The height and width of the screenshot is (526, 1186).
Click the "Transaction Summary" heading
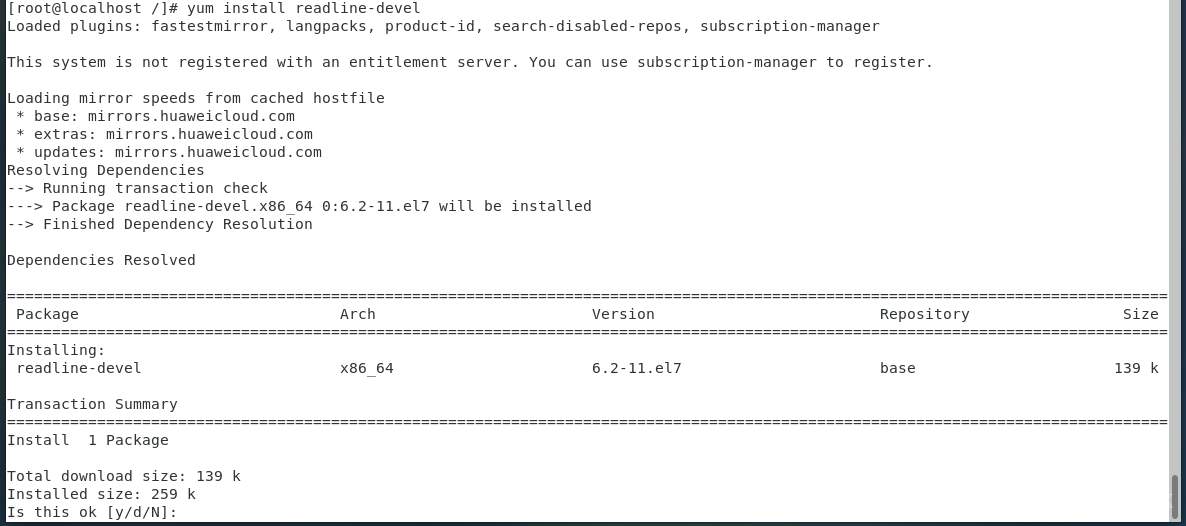92,404
